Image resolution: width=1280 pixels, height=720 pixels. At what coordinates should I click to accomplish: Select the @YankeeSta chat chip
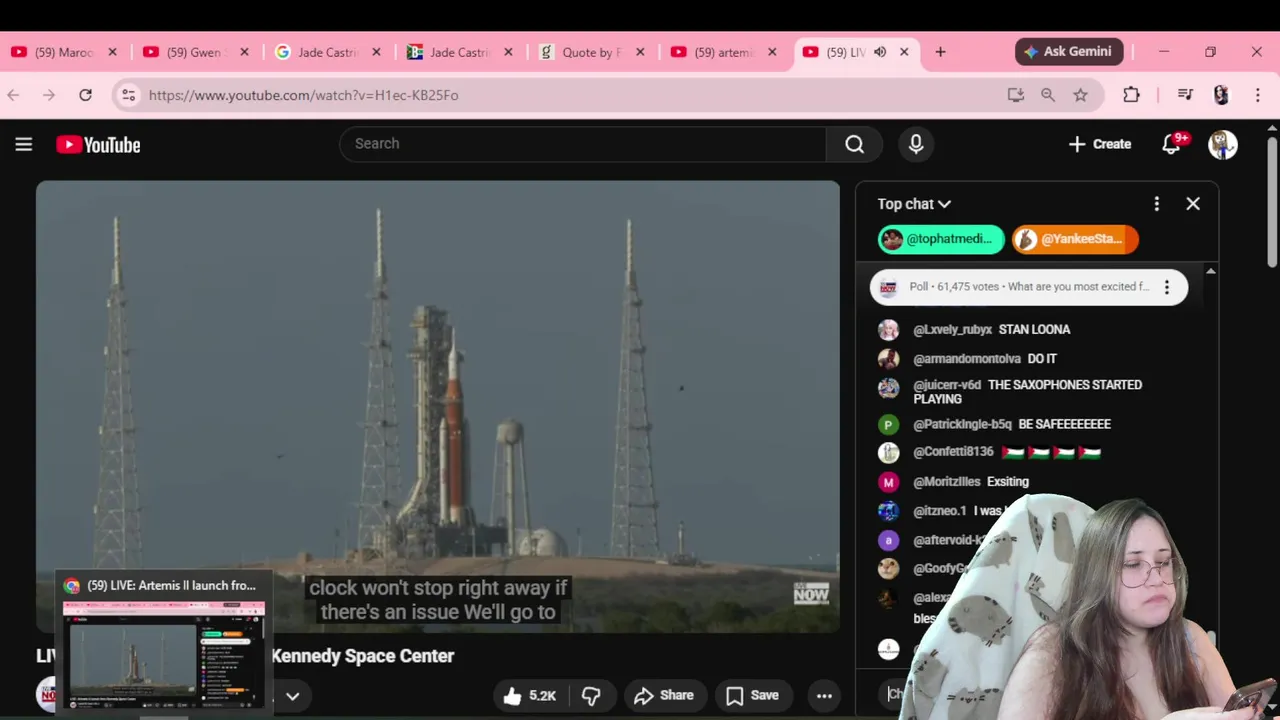[x=1075, y=239]
